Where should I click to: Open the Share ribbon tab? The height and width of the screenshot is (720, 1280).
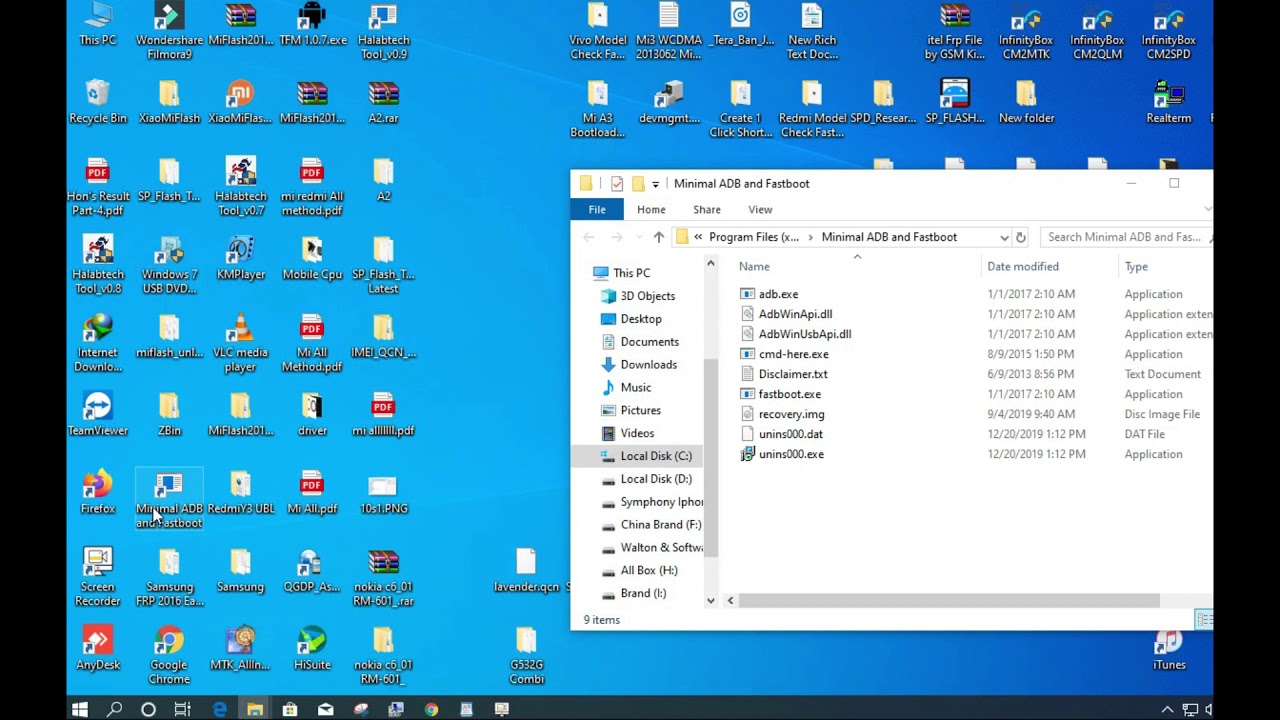(x=707, y=209)
